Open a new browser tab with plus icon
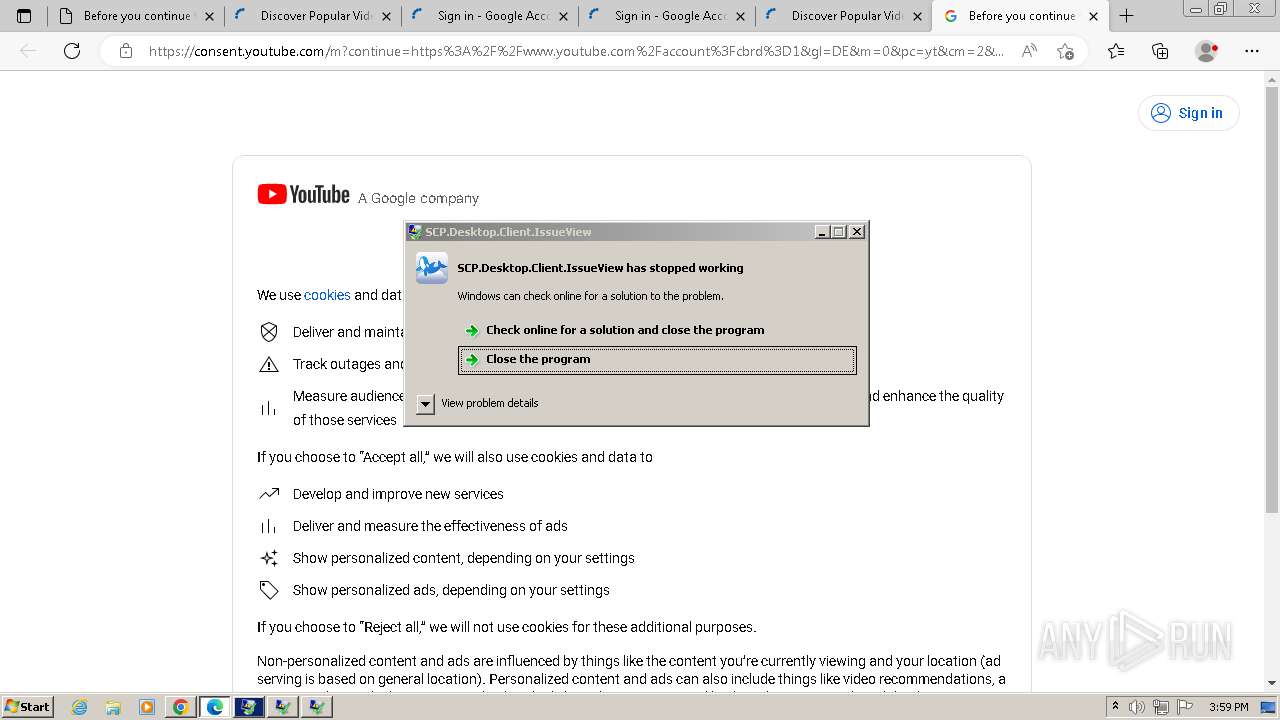1280x720 pixels. point(1126,16)
